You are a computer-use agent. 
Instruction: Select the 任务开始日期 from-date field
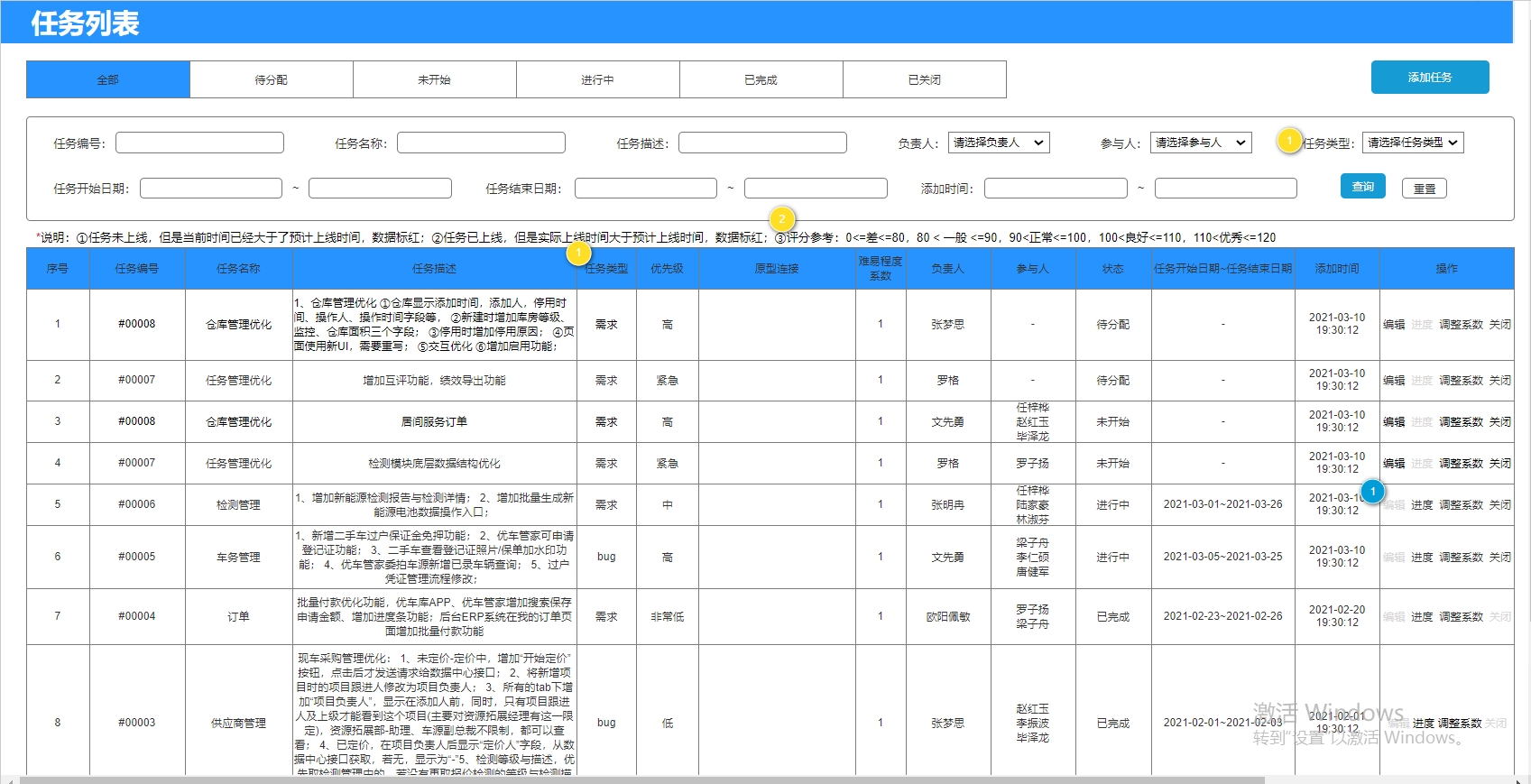[x=211, y=188]
